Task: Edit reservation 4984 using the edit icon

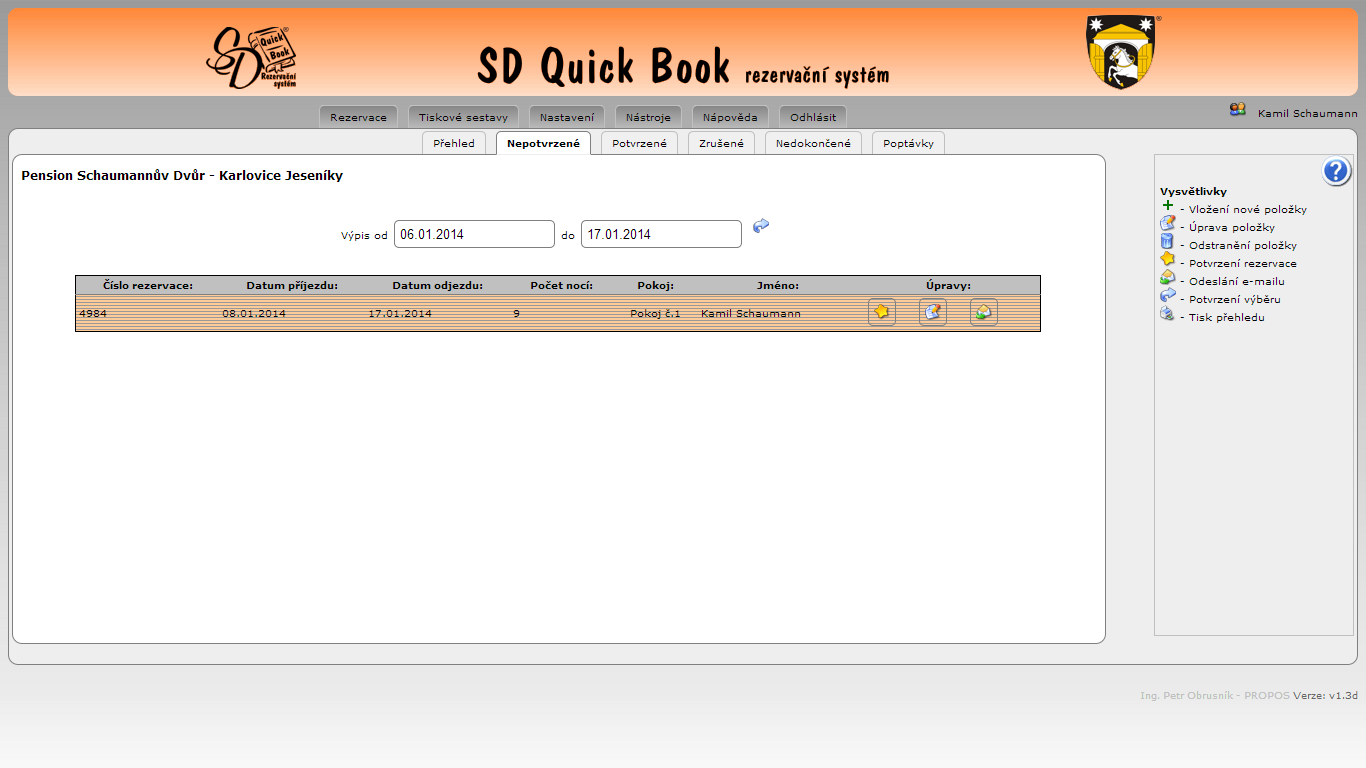Action: 933,312
